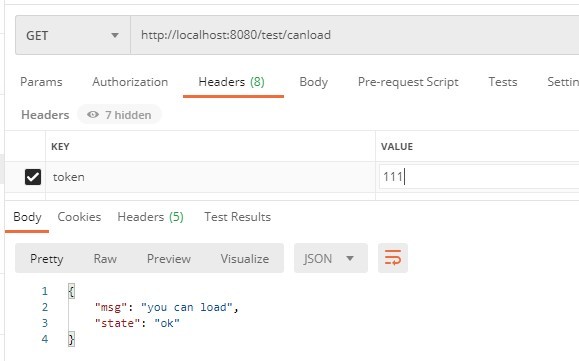The height and width of the screenshot is (361, 579).
Task: Open the Authorization tab
Action: [x=130, y=82]
